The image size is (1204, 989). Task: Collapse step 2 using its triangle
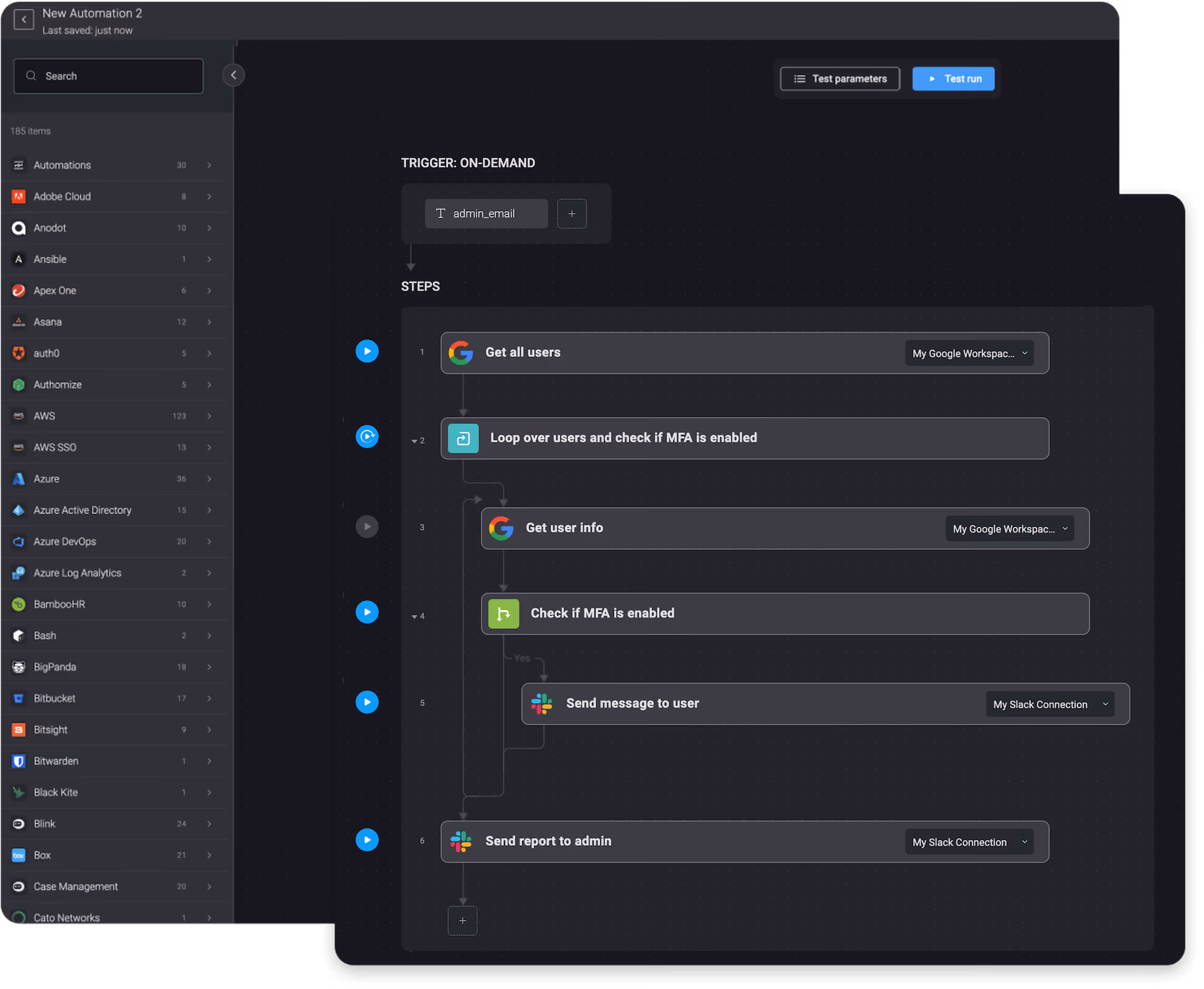click(414, 441)
